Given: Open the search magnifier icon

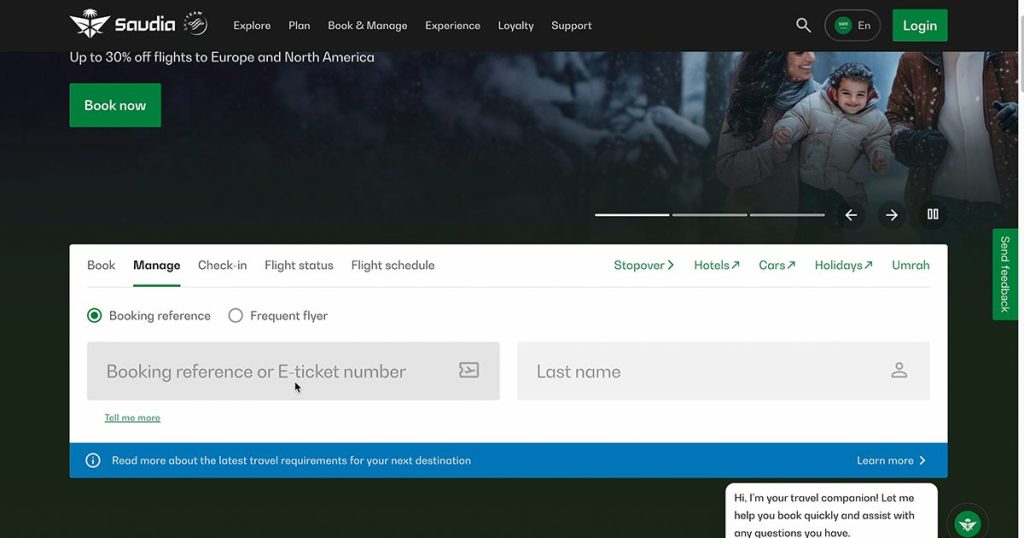Looking at the screenshot, I should click(803, 25).
